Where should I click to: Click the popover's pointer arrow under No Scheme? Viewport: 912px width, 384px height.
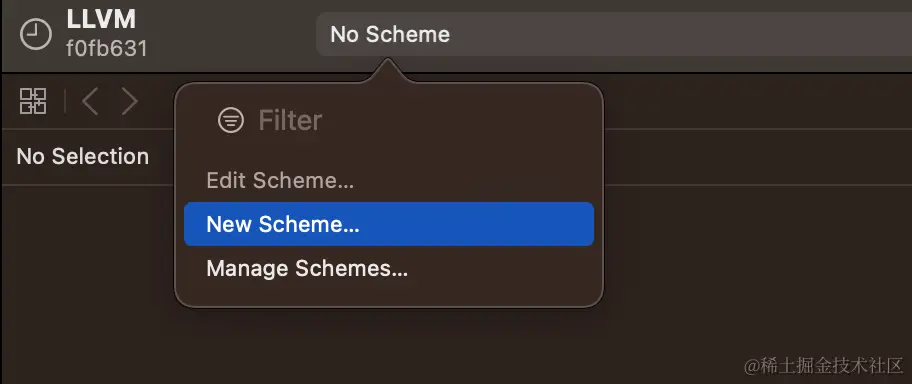click(x=388, y=70)
